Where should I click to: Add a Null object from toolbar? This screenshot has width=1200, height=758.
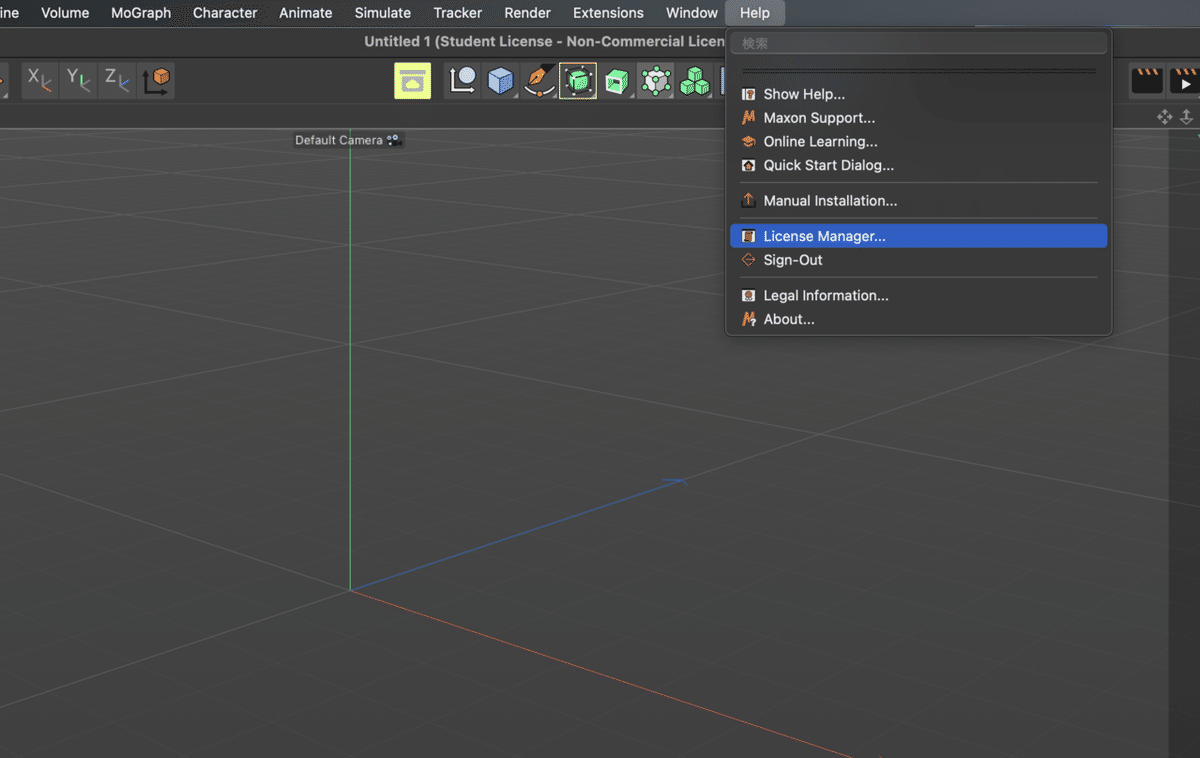tap(462, 81)
